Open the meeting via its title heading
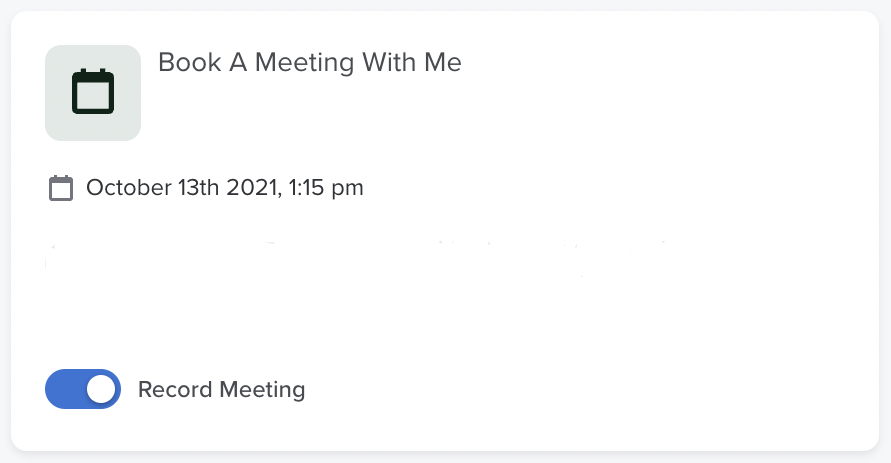Image resolution: width=891 pixels, height=463 pixels. coord(310,62)
